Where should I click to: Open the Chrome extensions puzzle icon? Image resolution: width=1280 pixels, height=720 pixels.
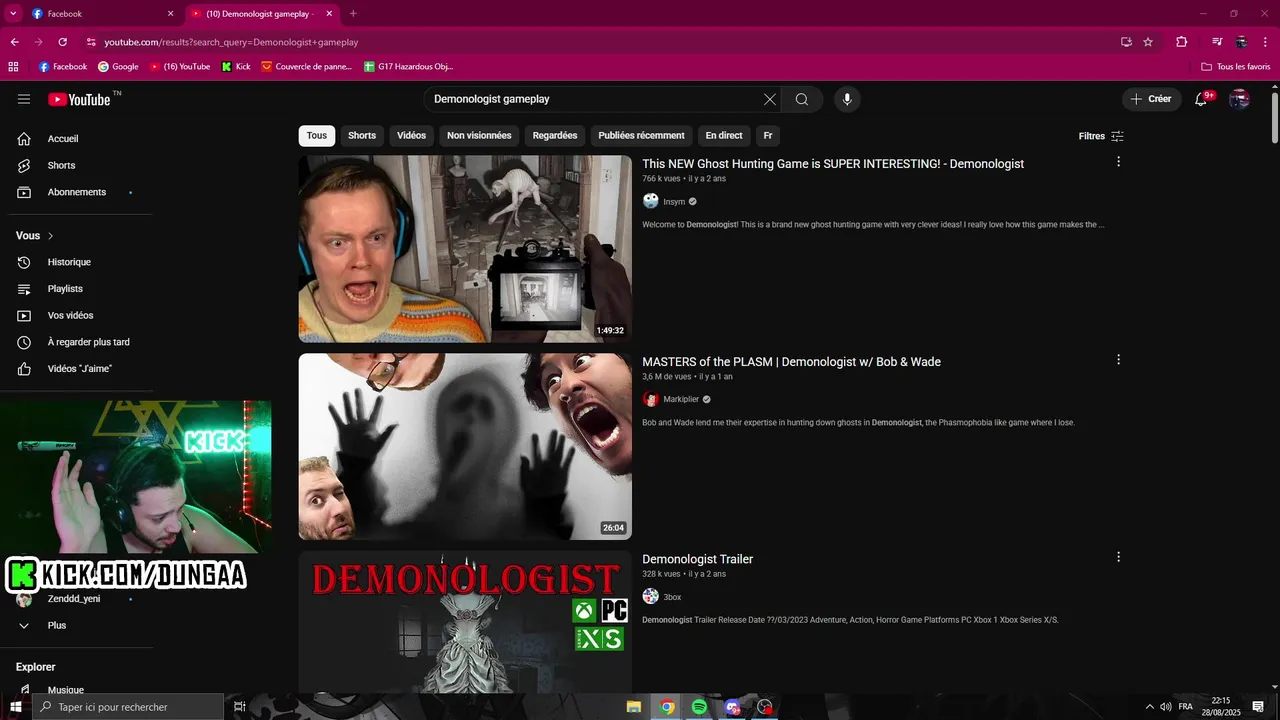point(1181,42)
